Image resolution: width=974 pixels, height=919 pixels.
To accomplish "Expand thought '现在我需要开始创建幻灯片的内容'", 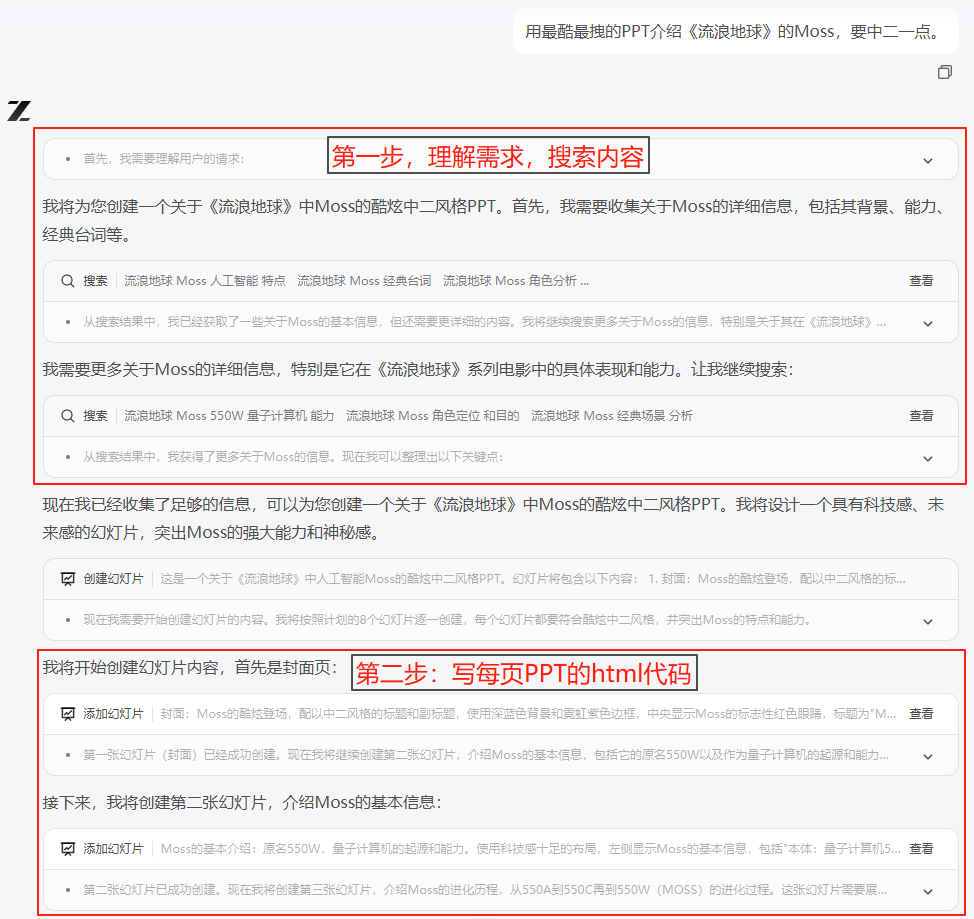I will pos(927,621).
